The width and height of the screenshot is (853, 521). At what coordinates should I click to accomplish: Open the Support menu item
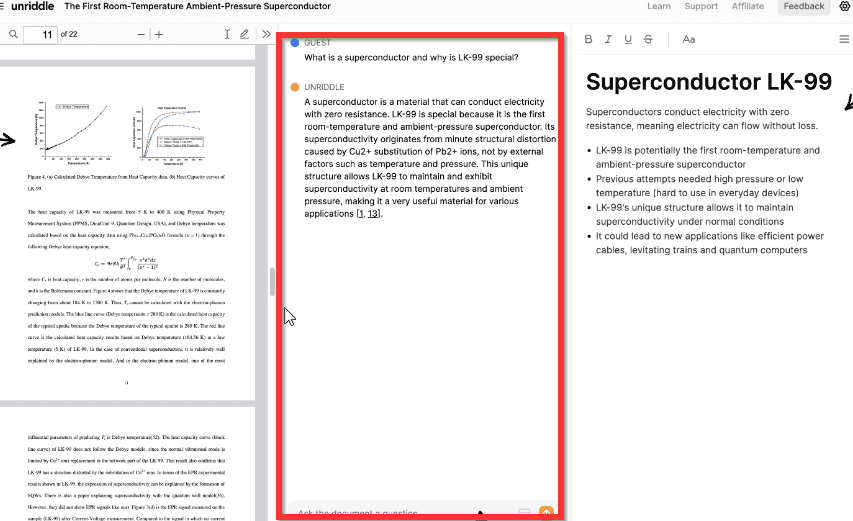pyautogui.click(x=701, y=6)
